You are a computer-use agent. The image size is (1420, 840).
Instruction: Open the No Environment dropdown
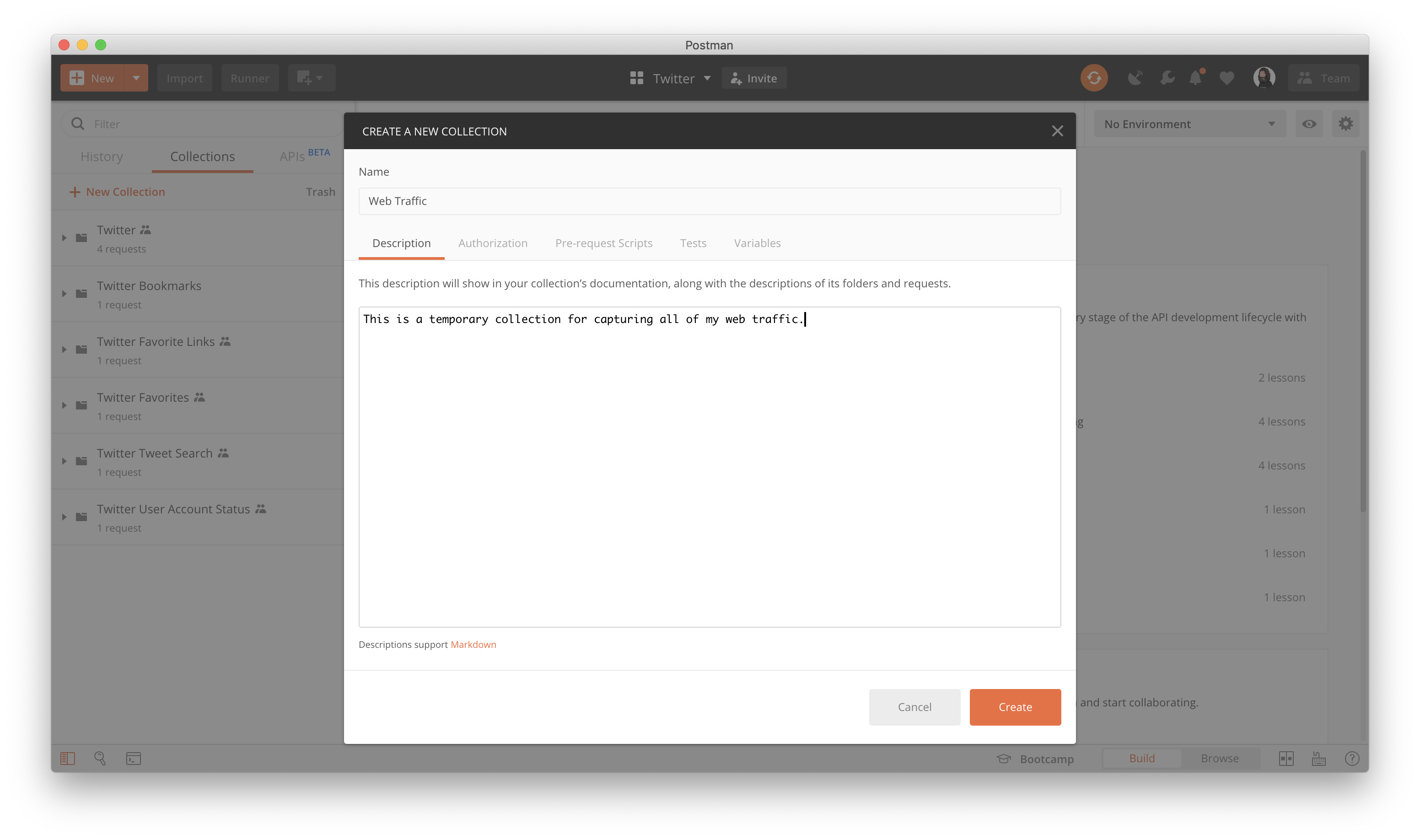click(x=1189, y=124)
